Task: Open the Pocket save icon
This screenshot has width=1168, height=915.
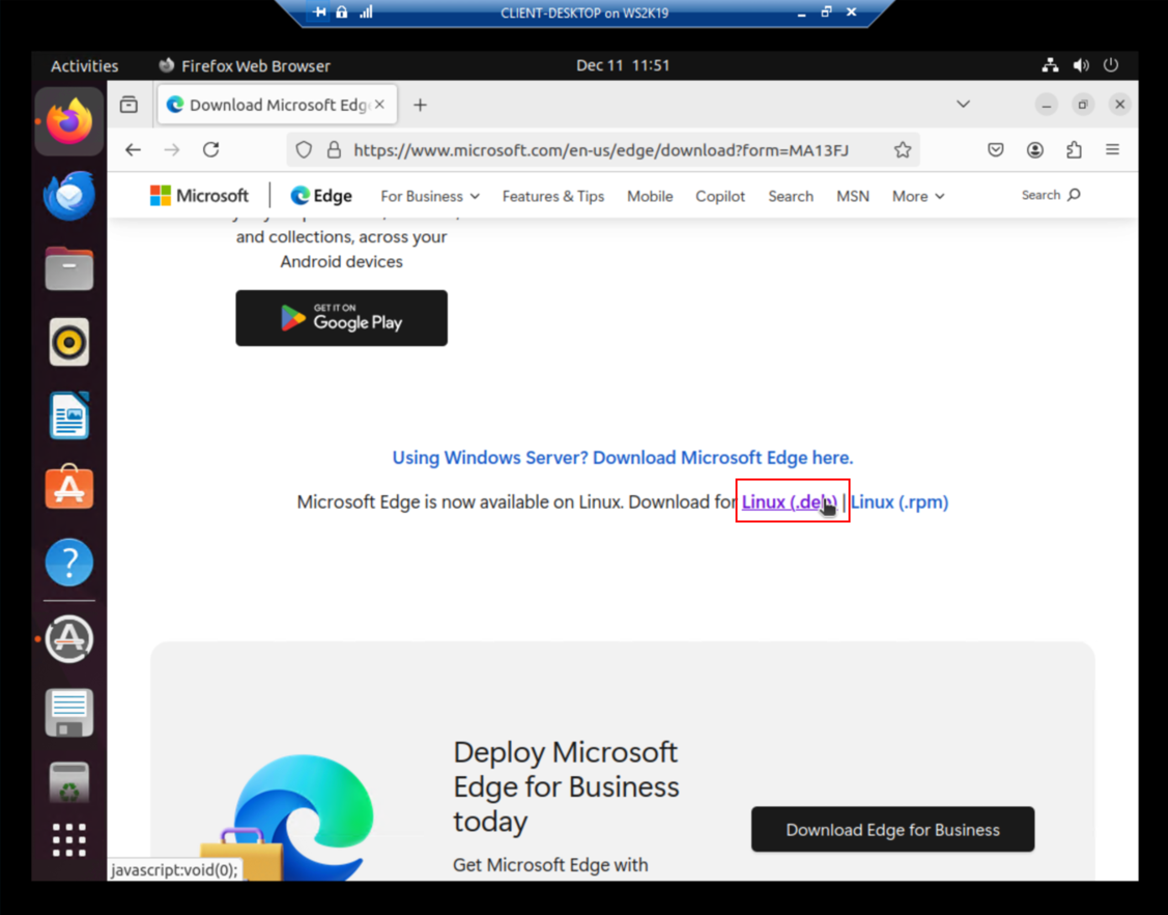Action: tap(995, 149)
